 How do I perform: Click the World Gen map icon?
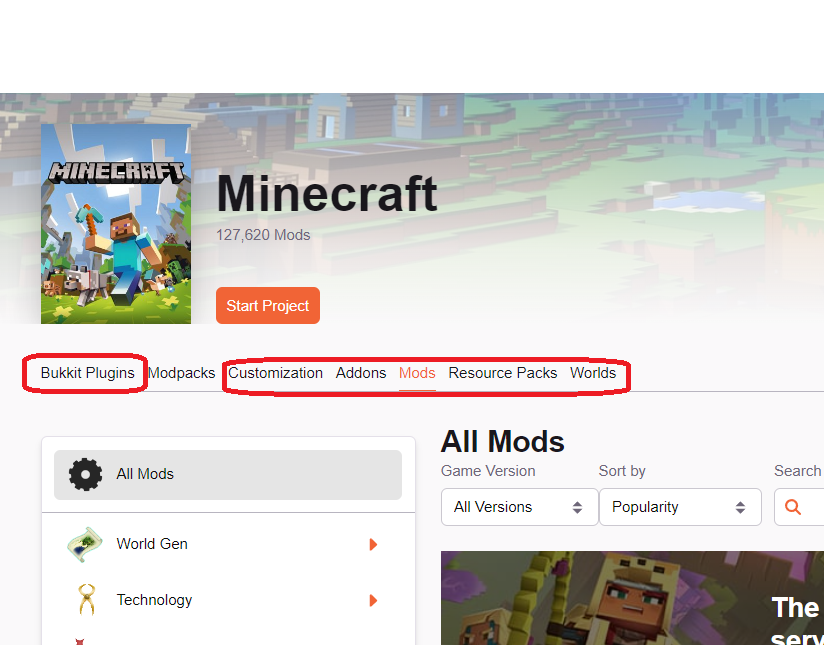[85, 544]
